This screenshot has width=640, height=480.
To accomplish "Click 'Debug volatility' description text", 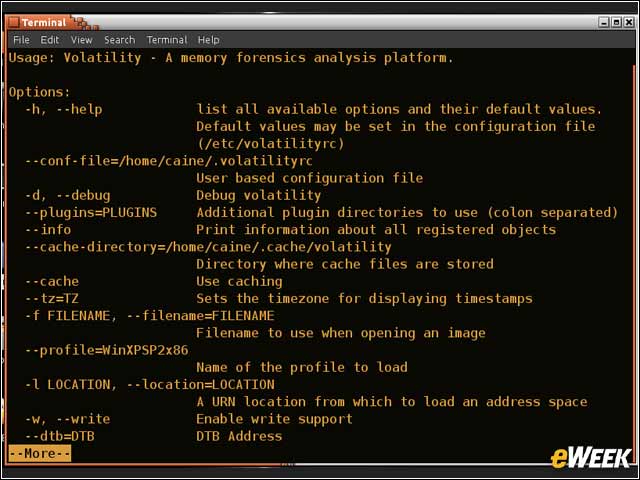I will click(x=258, y=196).
